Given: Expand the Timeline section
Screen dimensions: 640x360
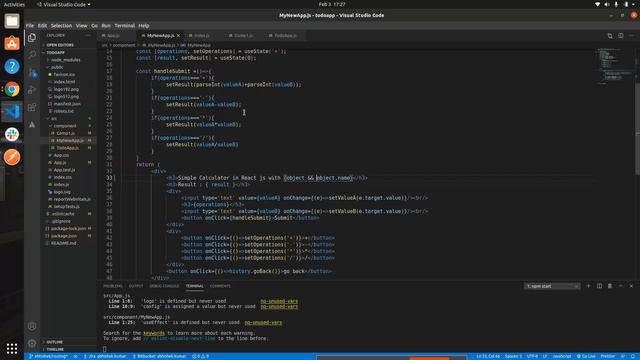Looking at the screenshot, I should (55, 349).
